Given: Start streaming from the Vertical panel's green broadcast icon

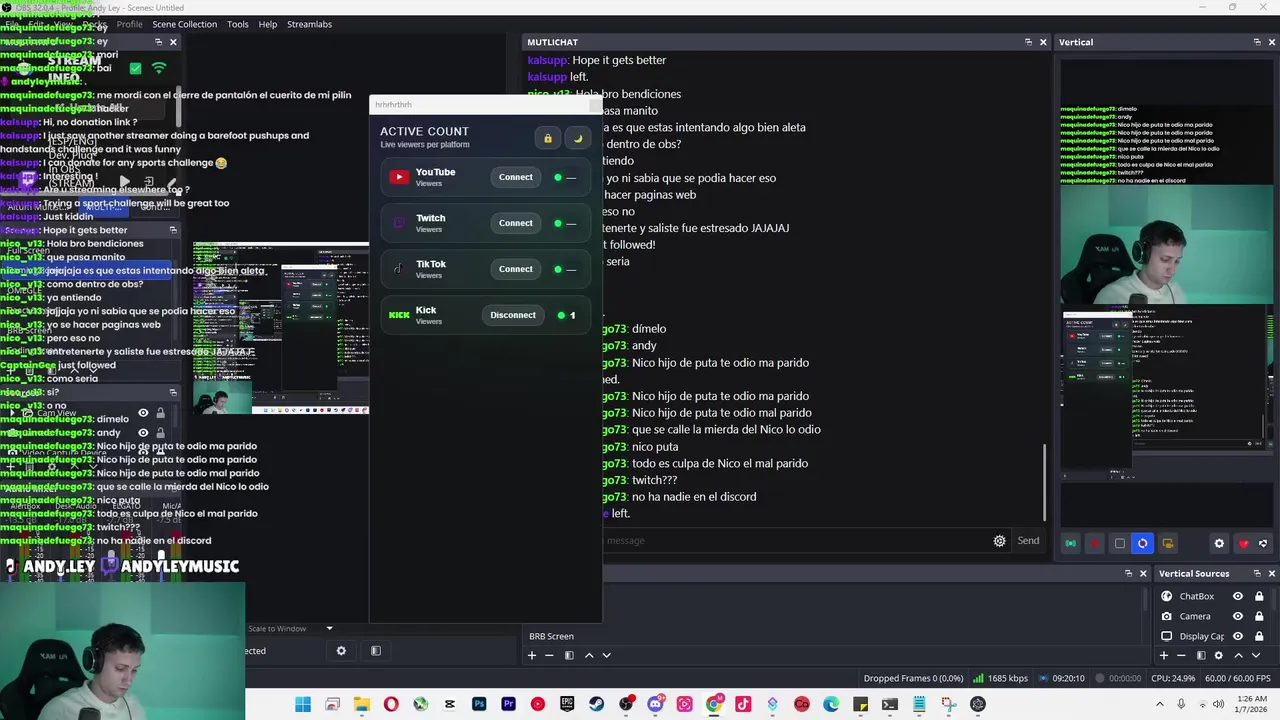Looking at the screenshot, I should (1071, 543).
